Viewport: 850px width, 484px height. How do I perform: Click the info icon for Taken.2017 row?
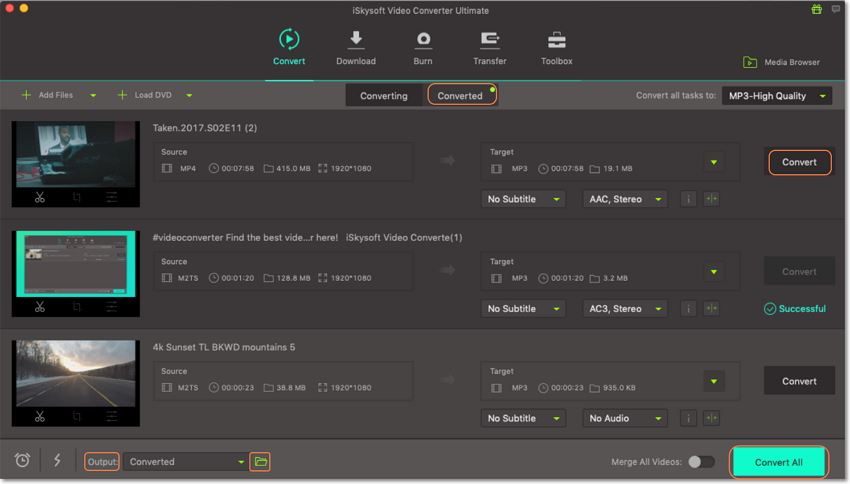[x=688, y=199]
